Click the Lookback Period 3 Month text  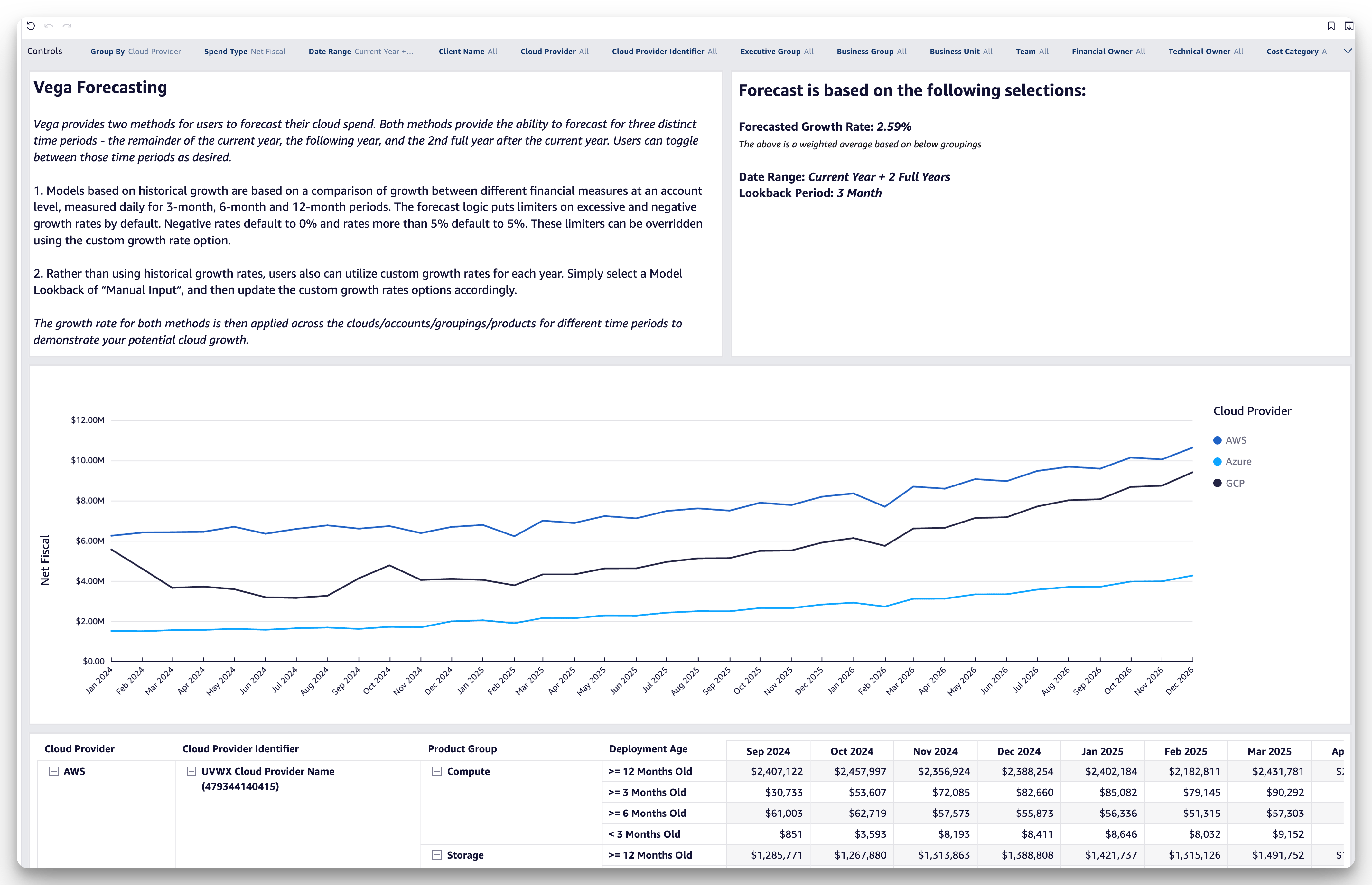(x=810, y=193)
